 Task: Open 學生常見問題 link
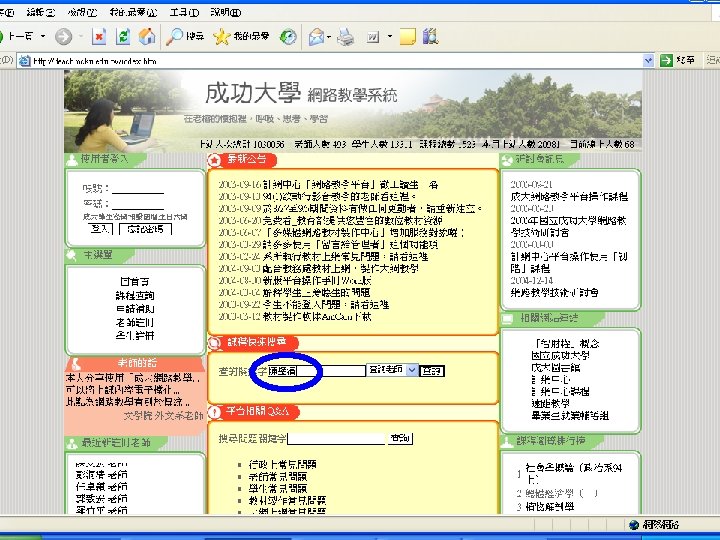[x=277, y=488]
